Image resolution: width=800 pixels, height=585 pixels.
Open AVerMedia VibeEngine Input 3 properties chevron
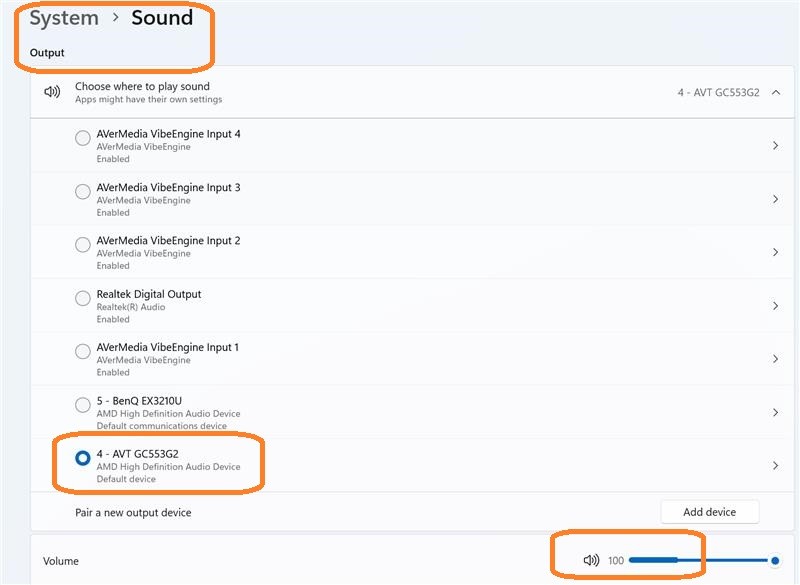coord(776,199)
